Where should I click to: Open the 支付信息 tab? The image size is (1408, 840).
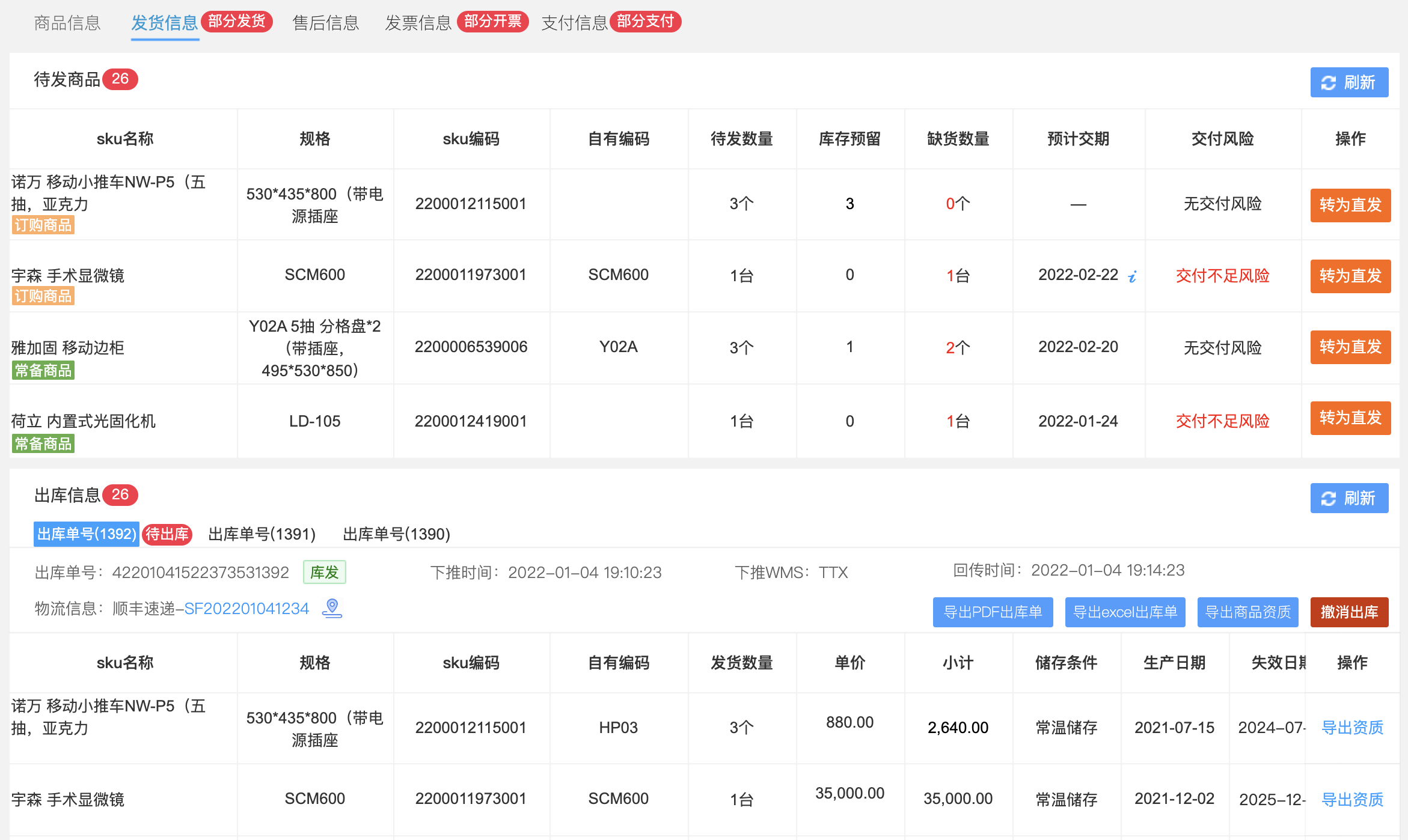click(x=575, y=23)
